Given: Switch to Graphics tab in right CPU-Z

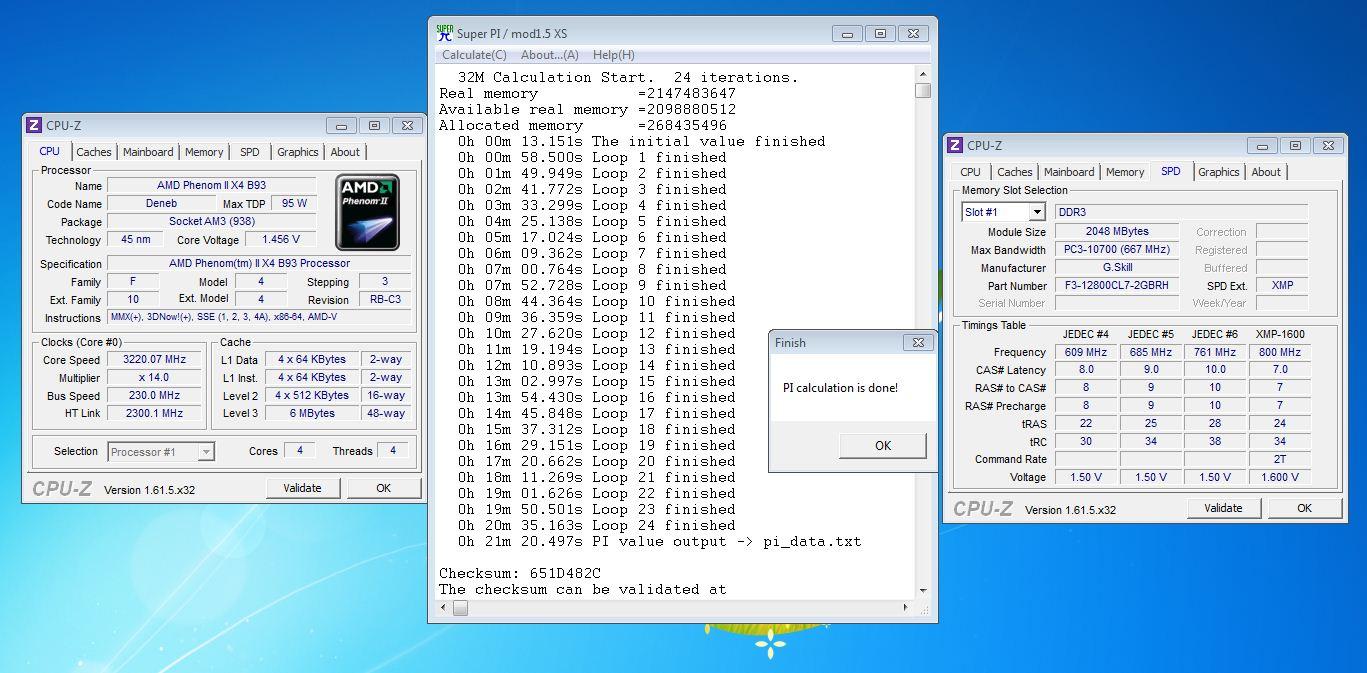Looking at the screenshot, I should click(x=1219, y=172).
